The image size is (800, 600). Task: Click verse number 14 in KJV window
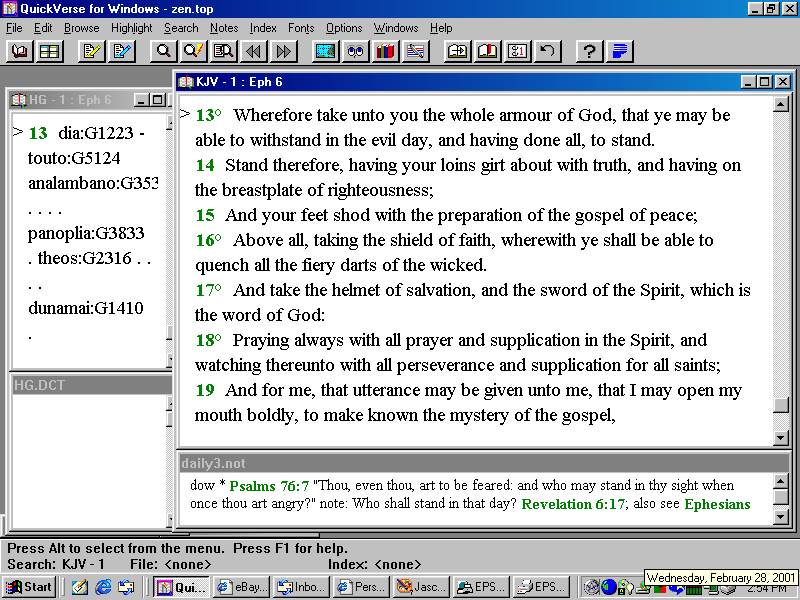[205, 165]
